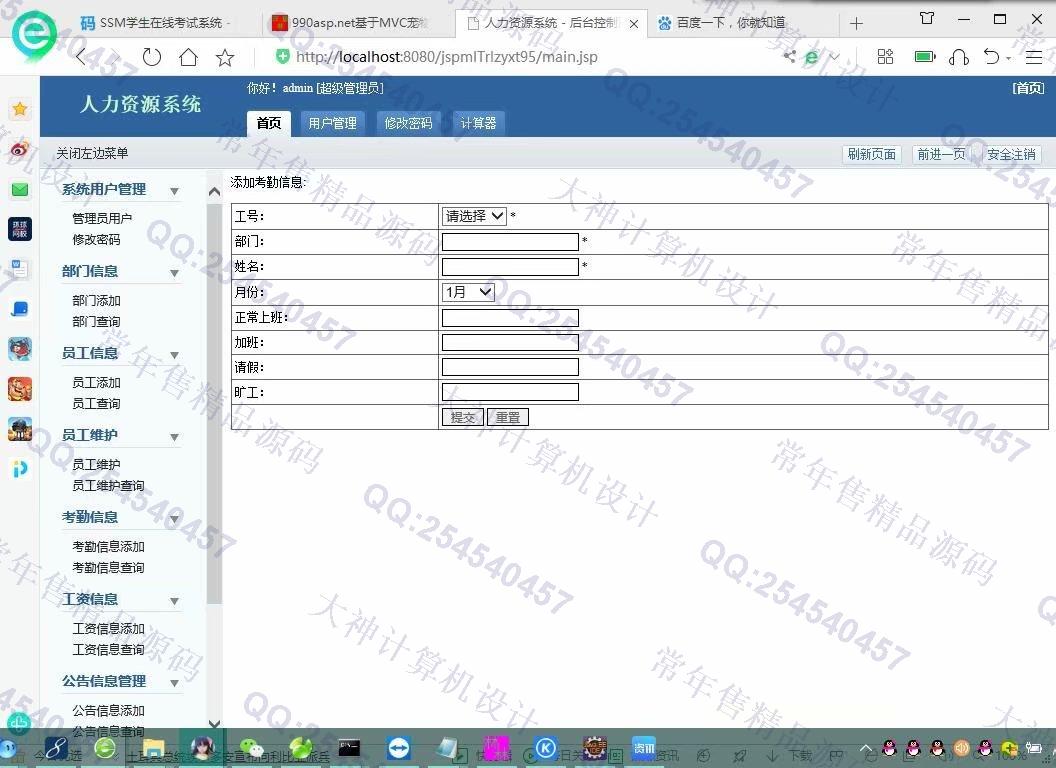Open 修改密码 navigation tab

pyautogui.click(x=408, y=123)
